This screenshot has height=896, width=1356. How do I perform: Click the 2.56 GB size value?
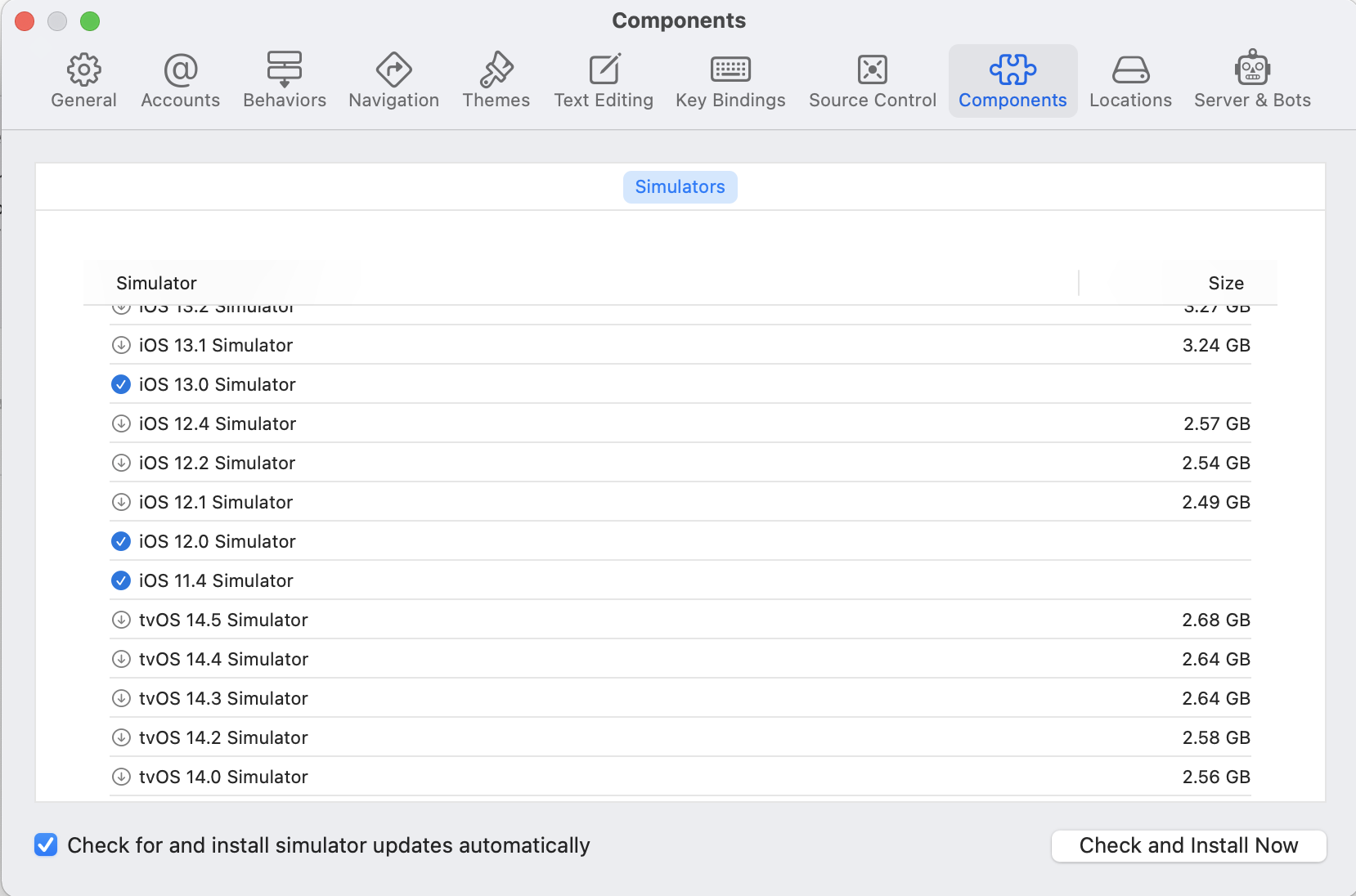pyautogui.click(x=1216, y=777)
